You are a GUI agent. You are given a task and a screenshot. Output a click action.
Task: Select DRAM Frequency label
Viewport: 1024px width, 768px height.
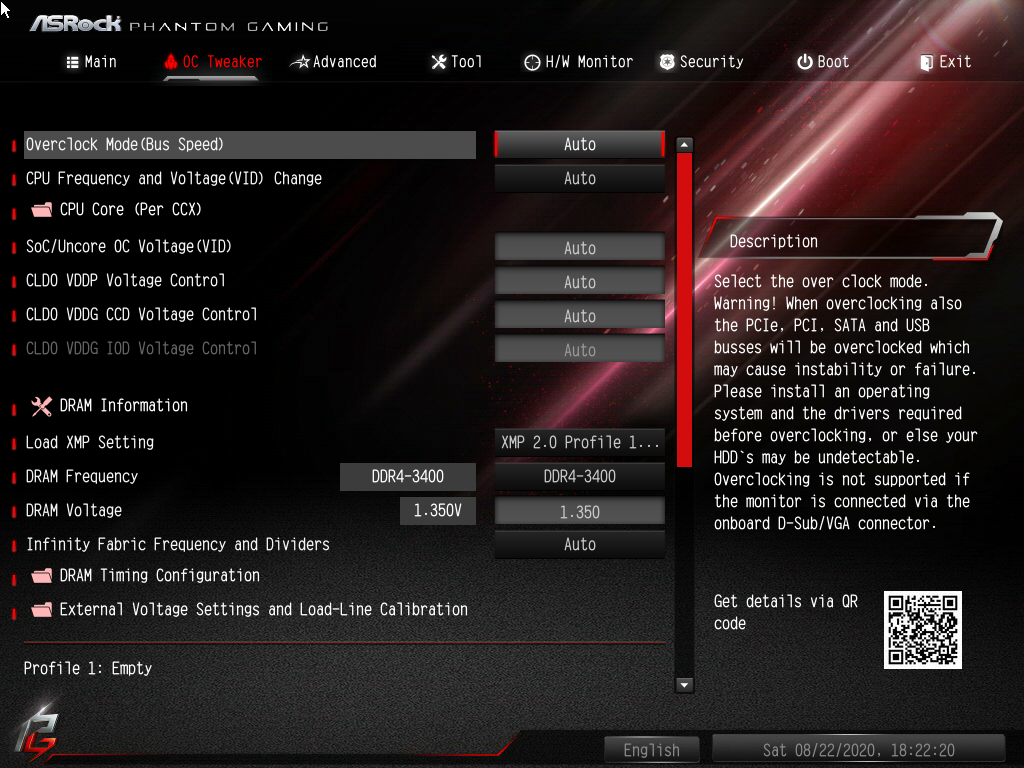pos(82,477)
